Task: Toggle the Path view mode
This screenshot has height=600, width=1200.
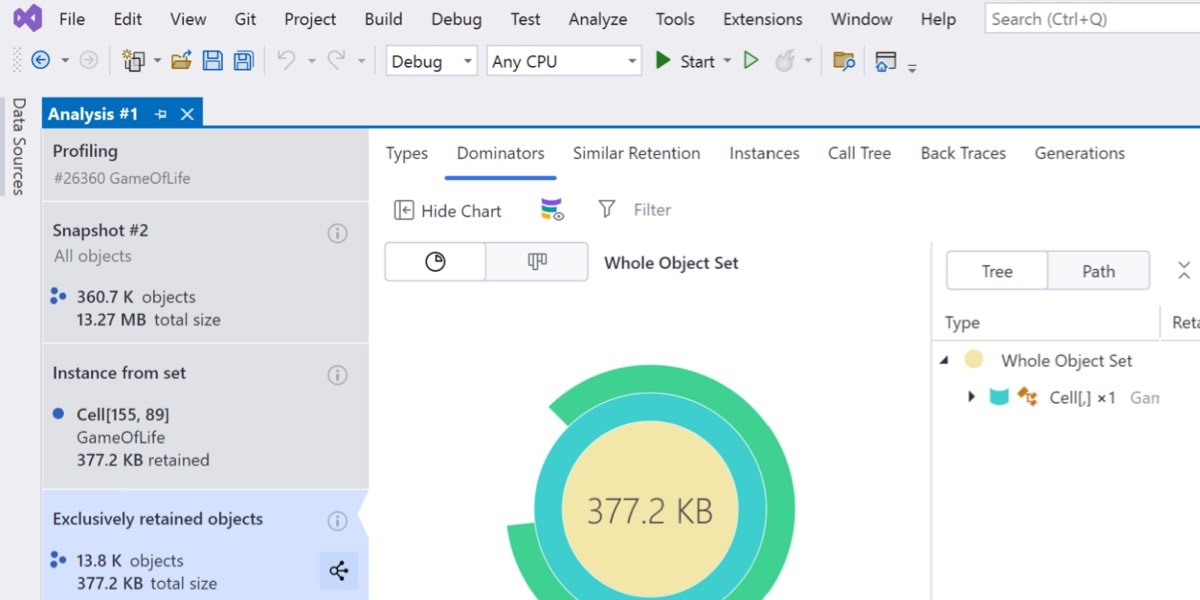Action: click(x=1098, y=271)
